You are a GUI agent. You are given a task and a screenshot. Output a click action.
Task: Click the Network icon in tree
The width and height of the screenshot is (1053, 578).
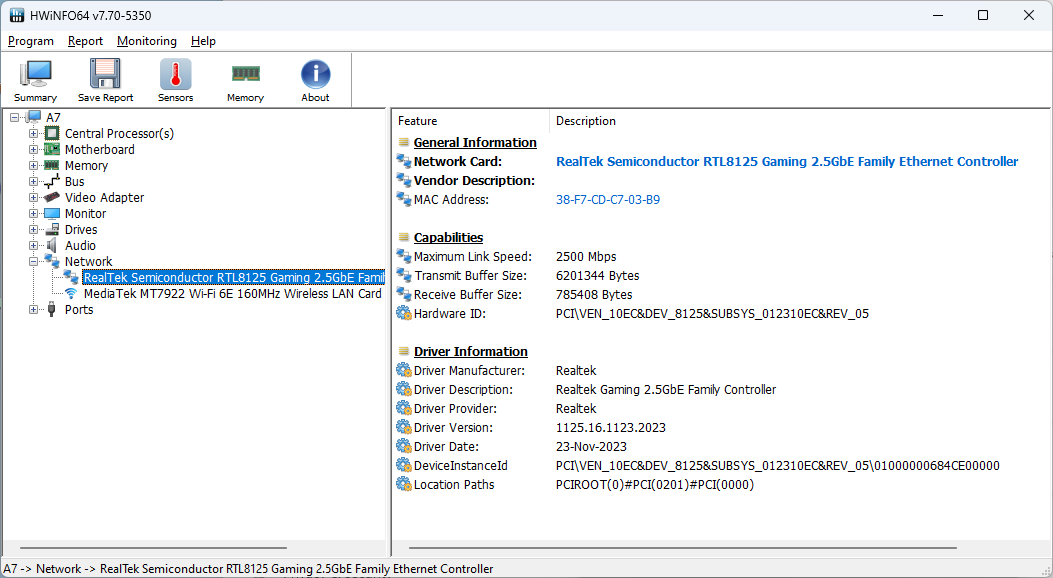(52, 261)
